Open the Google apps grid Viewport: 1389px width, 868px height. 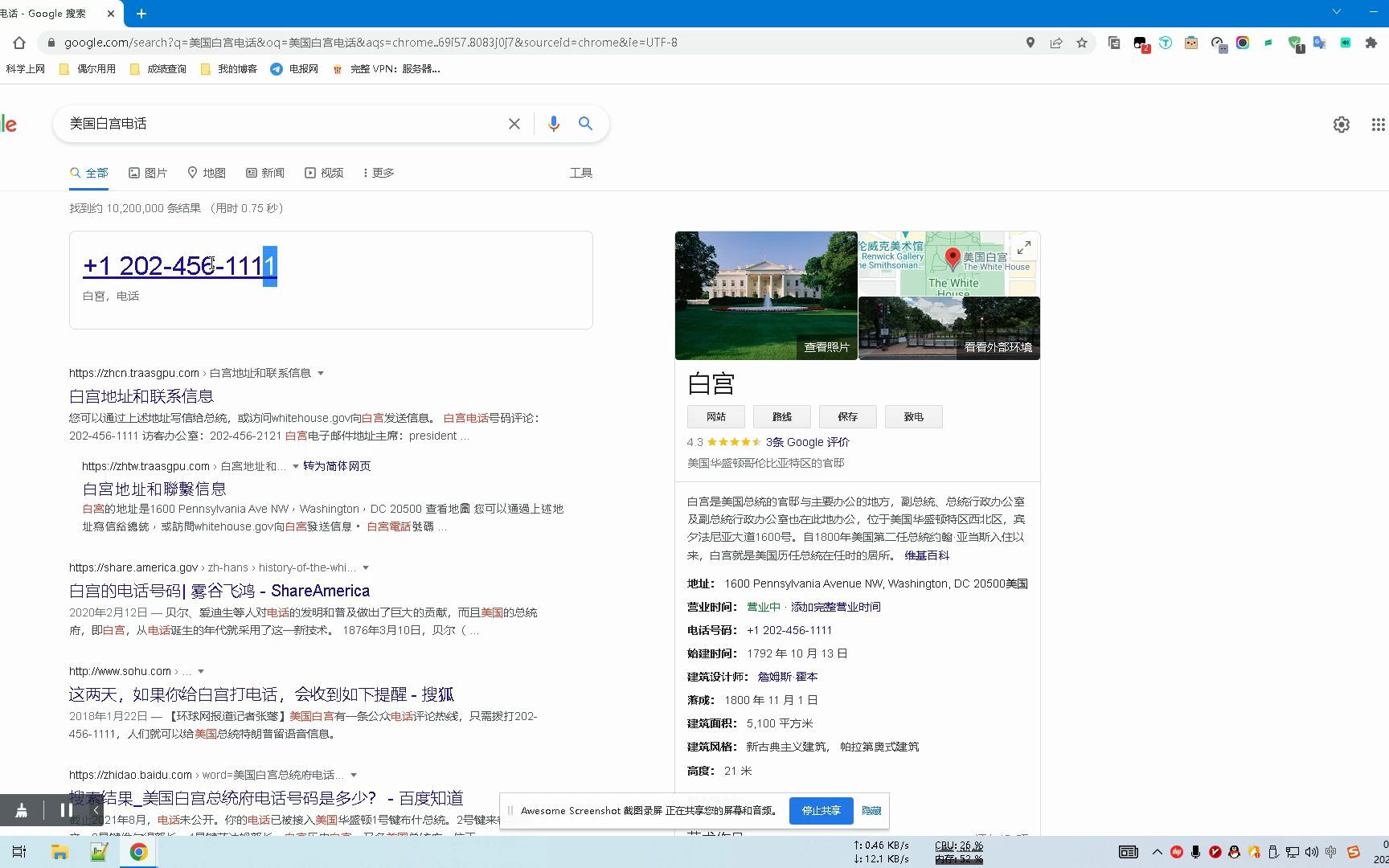coord(1378,125)
